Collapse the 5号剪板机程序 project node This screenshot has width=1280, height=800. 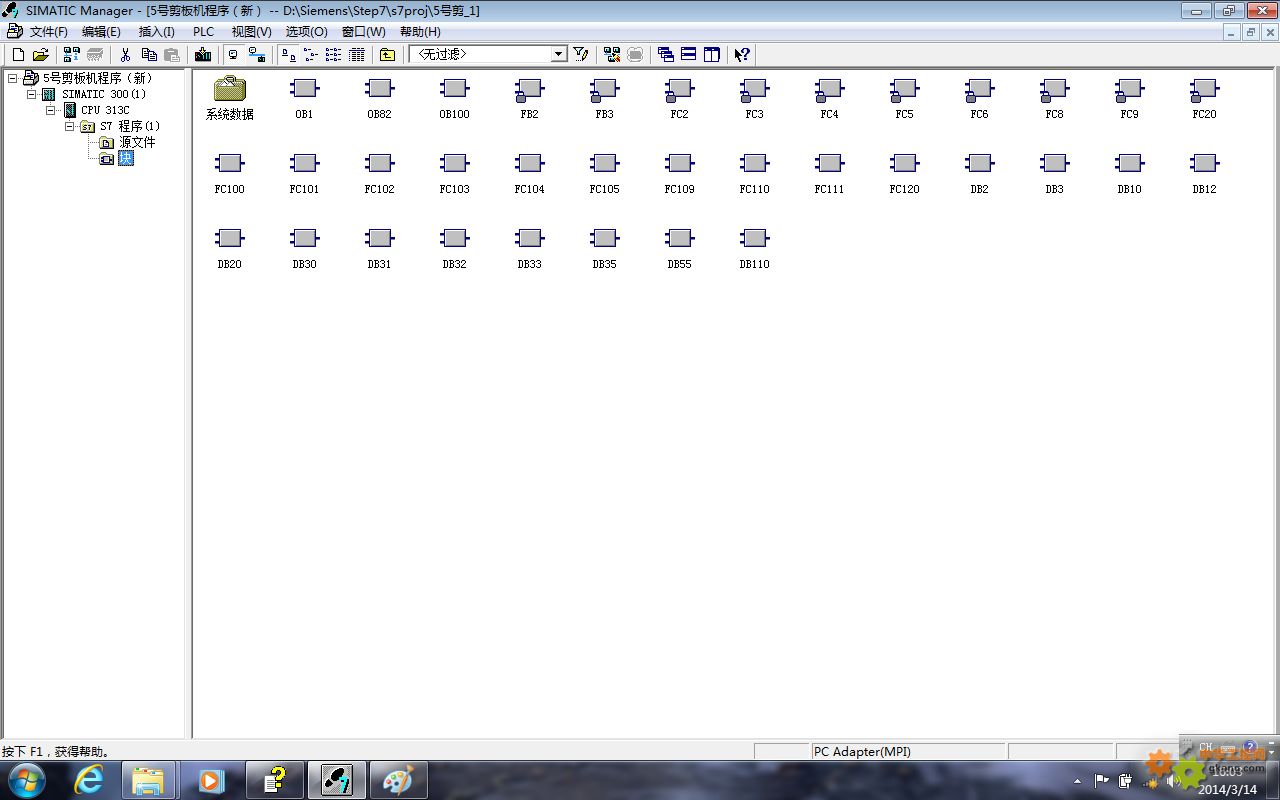[12, 78]
